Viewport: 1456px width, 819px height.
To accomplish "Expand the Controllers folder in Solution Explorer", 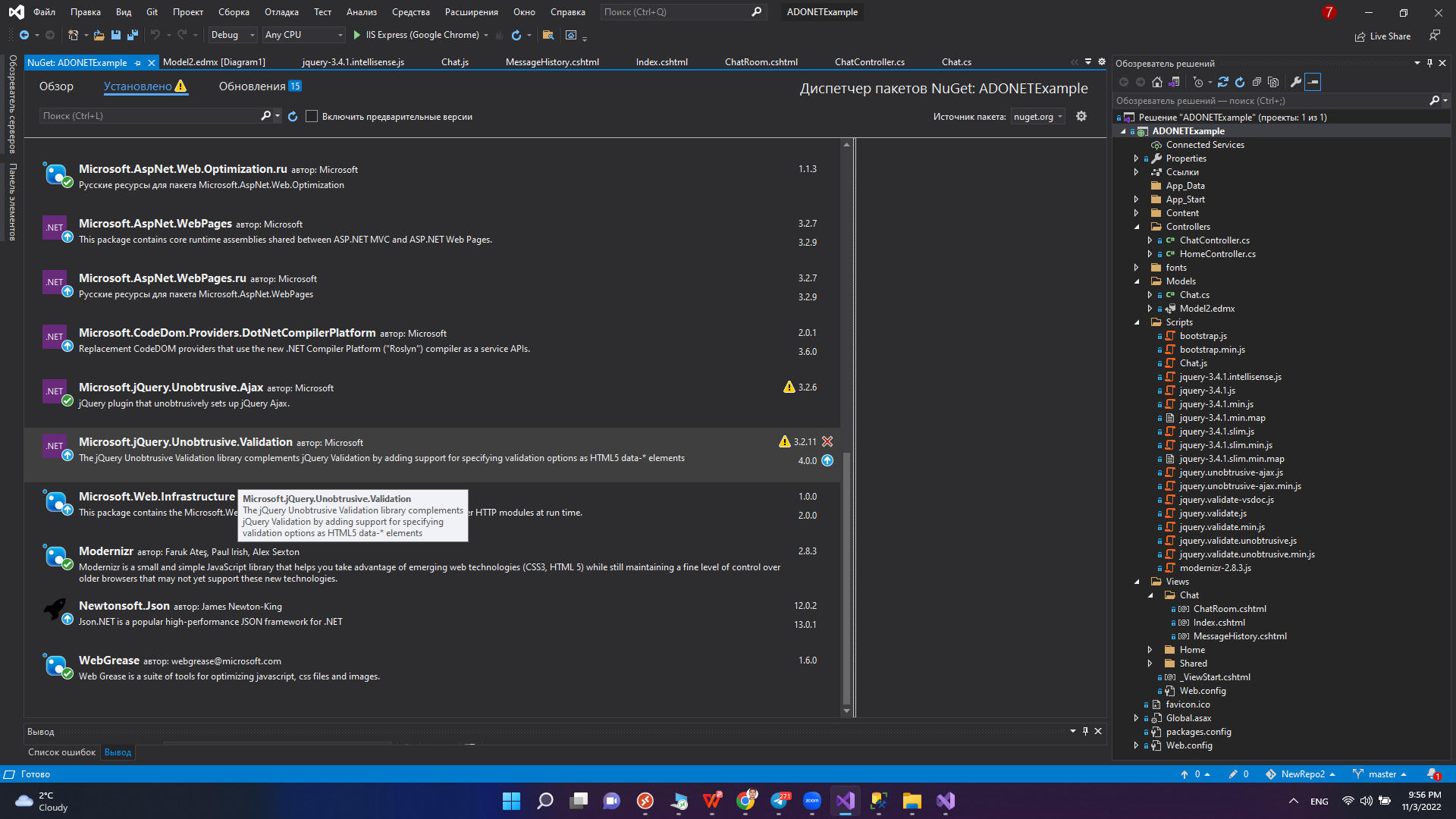I will click(1137, 226).
